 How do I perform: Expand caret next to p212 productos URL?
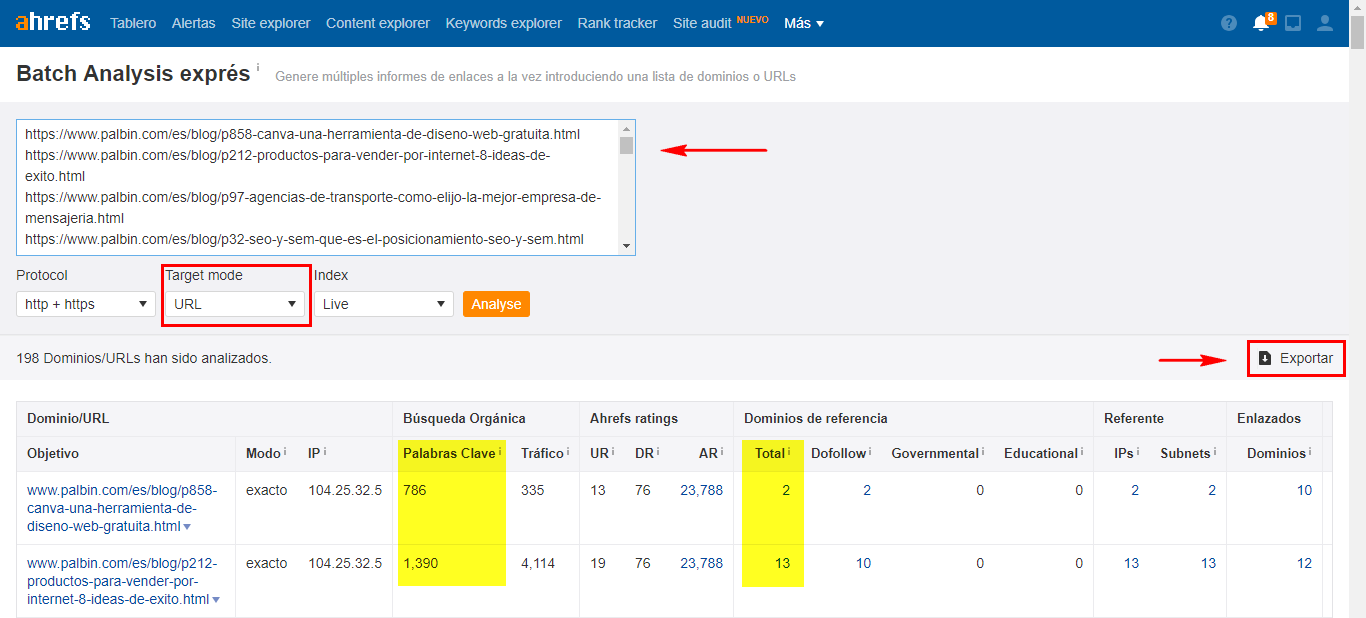pos(216,600)
